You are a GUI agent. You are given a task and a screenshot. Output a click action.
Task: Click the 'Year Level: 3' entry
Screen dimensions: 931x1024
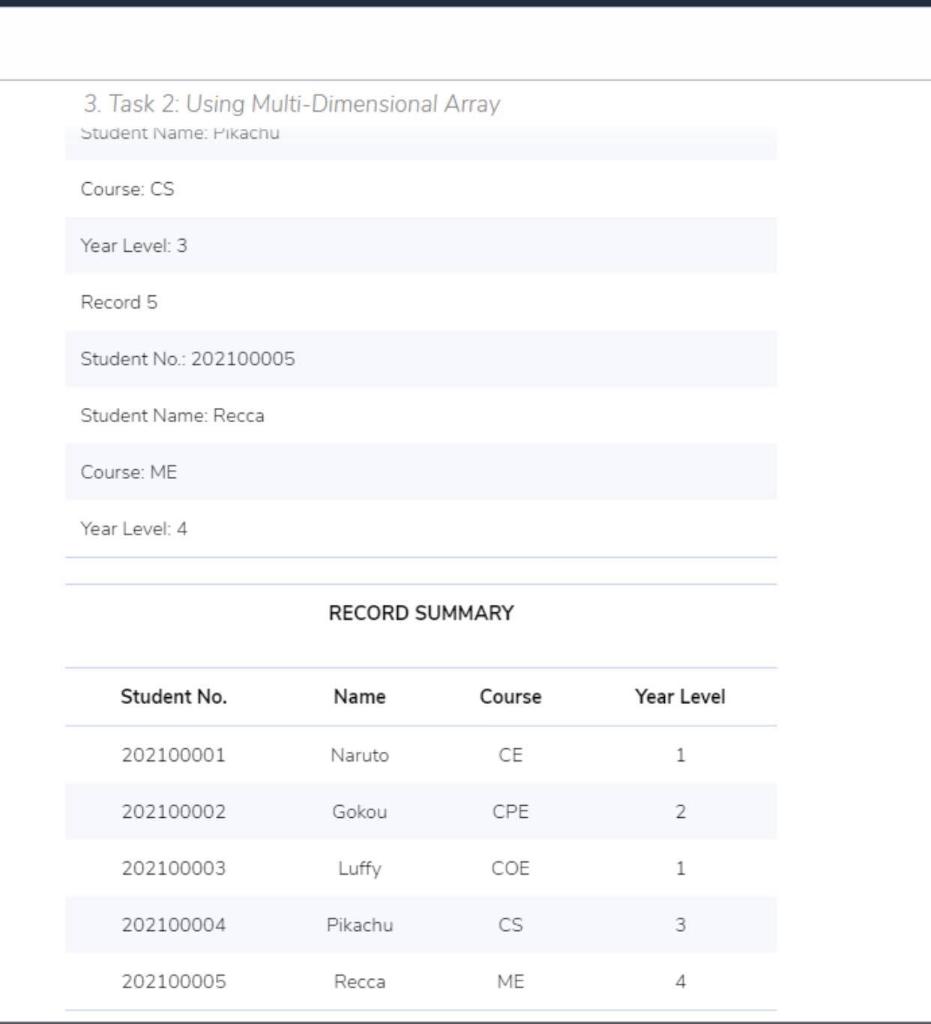pyautogui.click(x=421, y=243)
